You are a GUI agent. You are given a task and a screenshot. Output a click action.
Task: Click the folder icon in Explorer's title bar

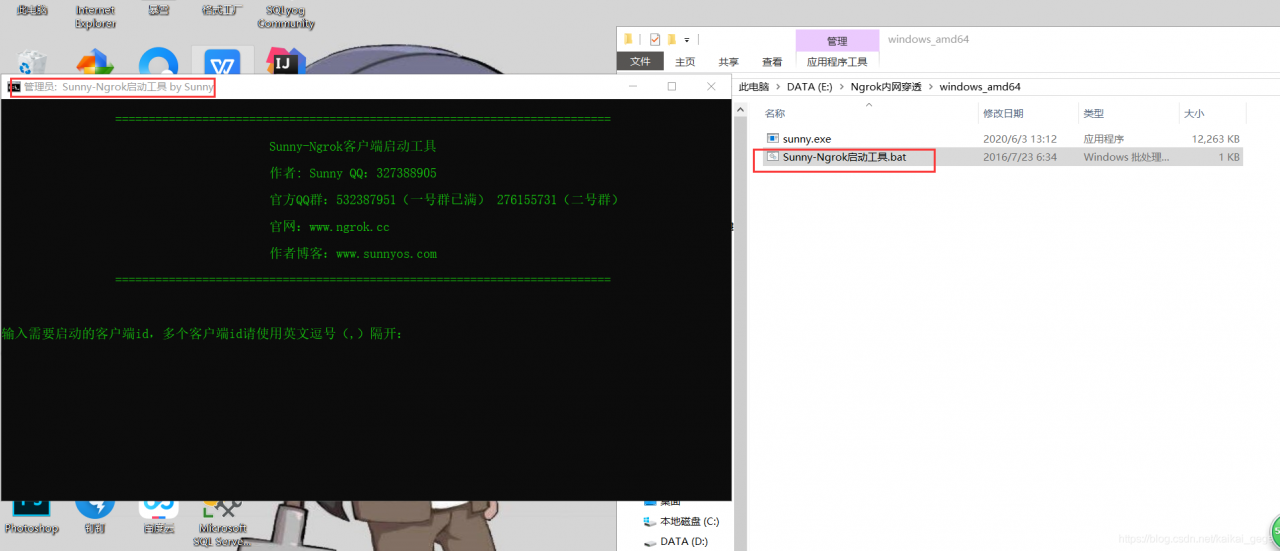[628, 39]
